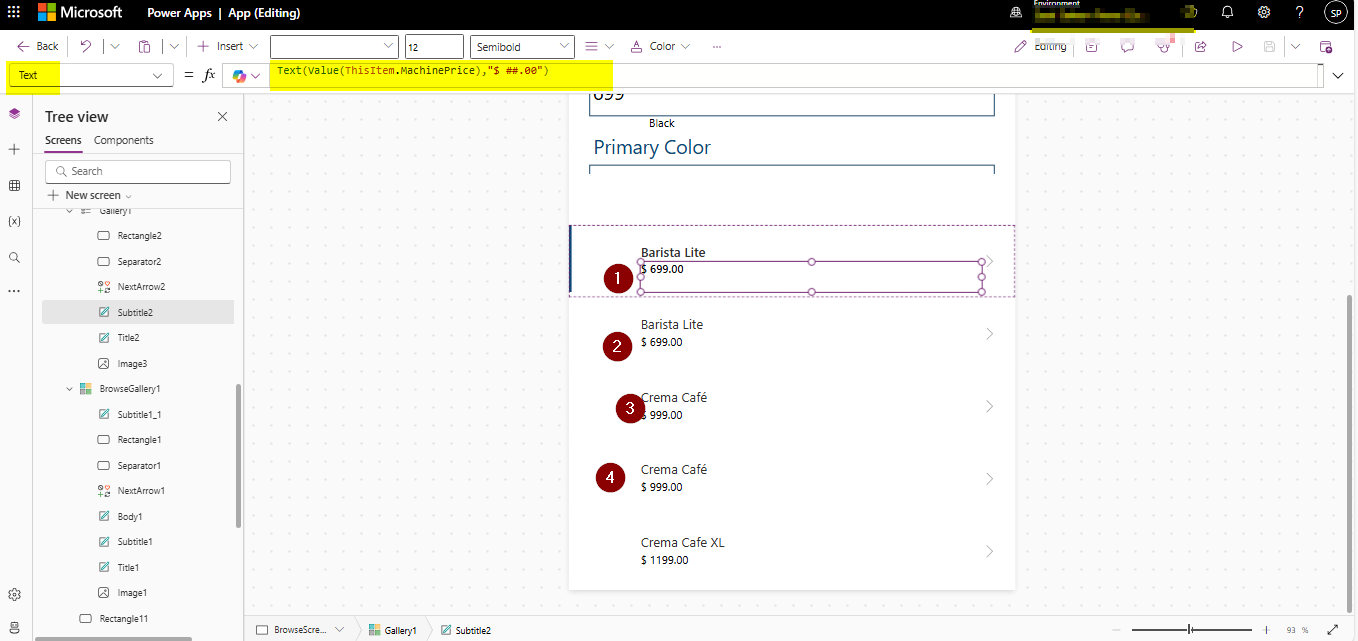Open the Comments pane icon

pyautogui.click(x=1127, y=46)
